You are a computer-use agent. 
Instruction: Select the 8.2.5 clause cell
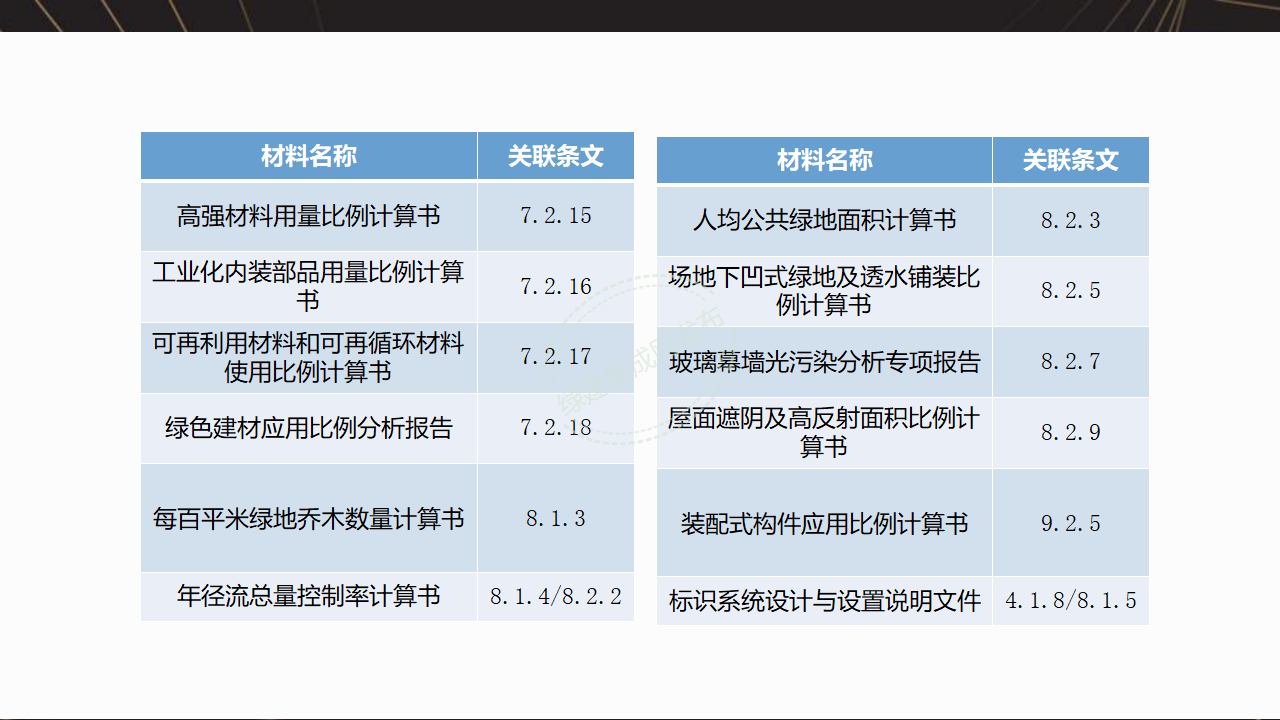point(1071,291)
